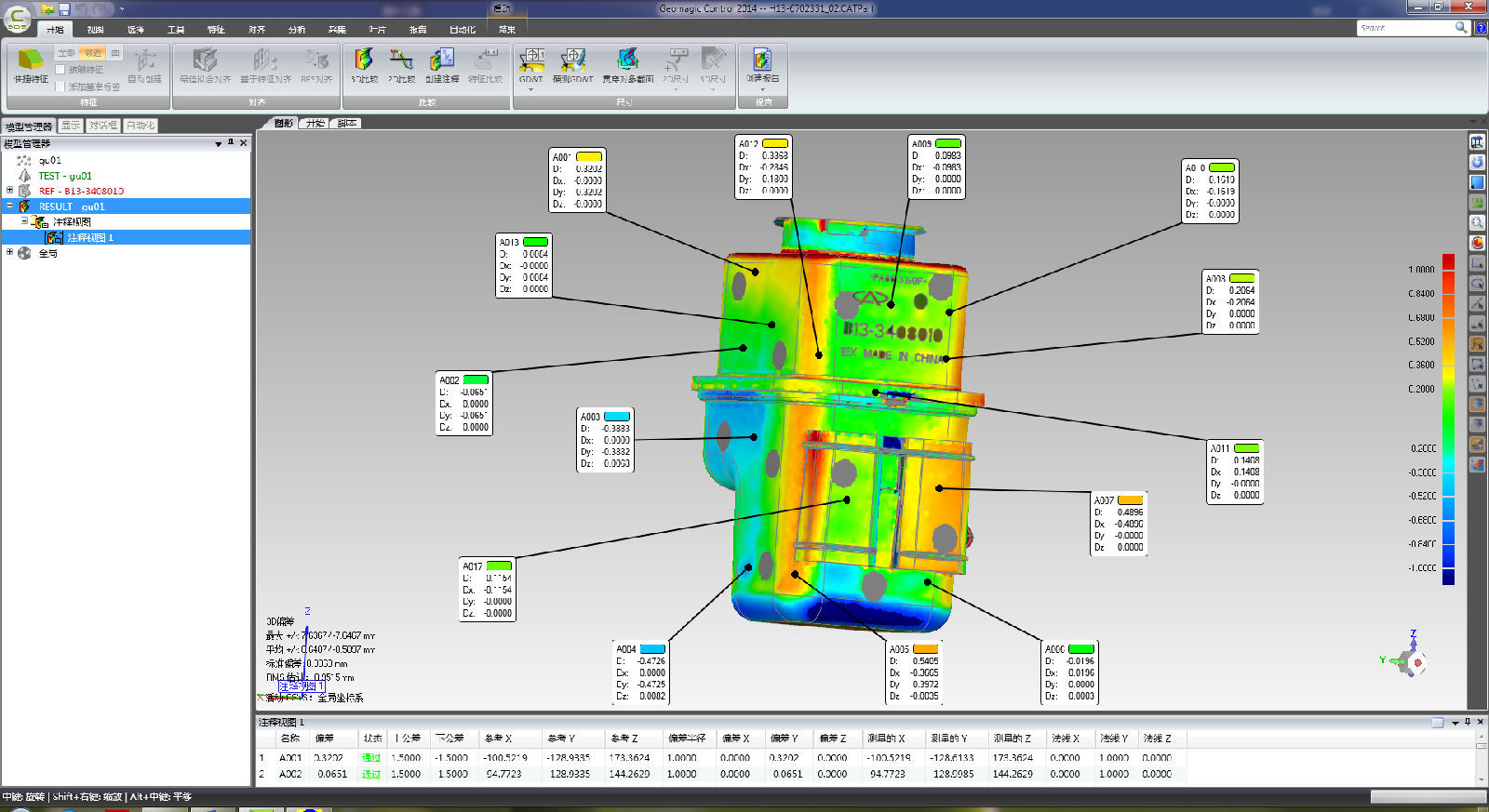The height and width of the screenshot is (812, 1489).
Task: Click the A001 row in annotation table
Action: (290, 758)
